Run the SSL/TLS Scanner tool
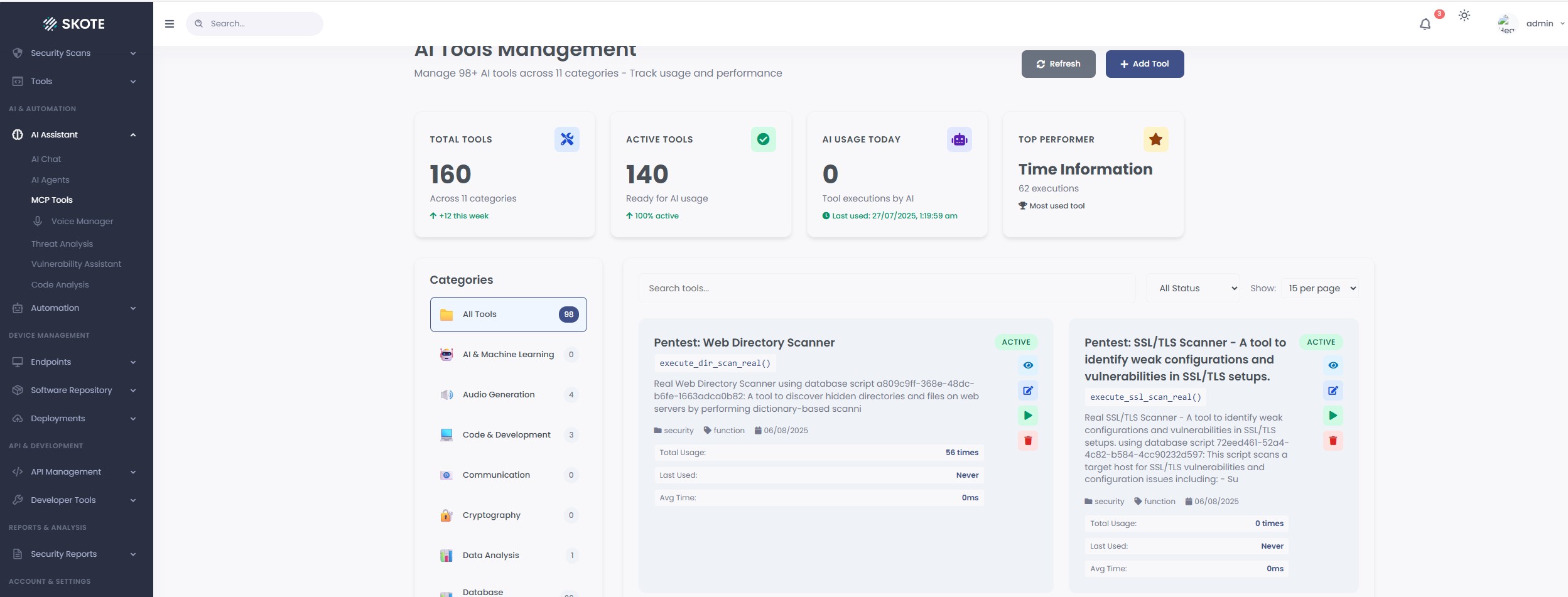 (1333, 416)
